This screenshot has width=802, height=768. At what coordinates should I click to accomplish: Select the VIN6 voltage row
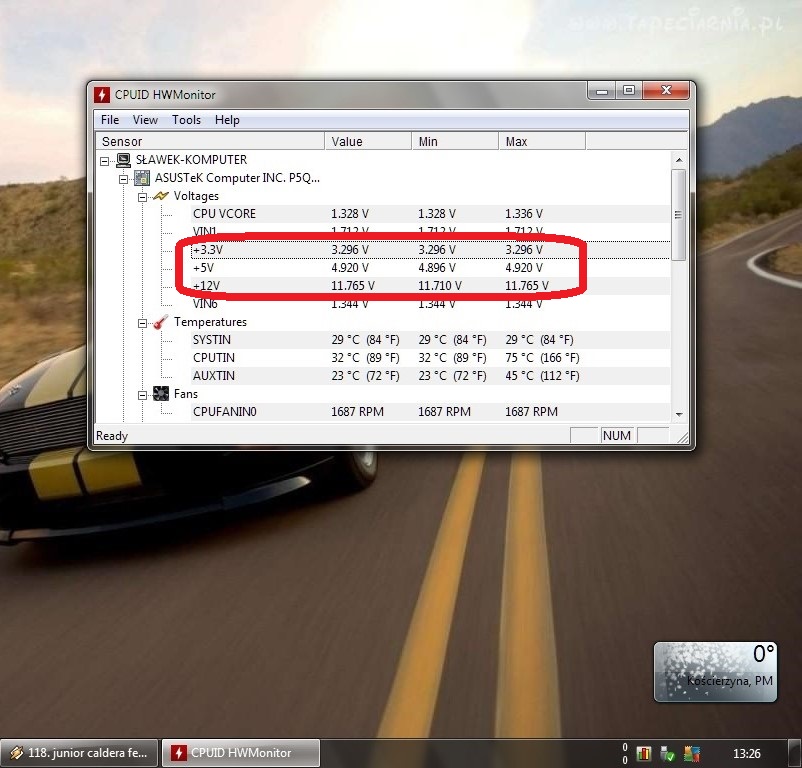[x=430, y=304]
